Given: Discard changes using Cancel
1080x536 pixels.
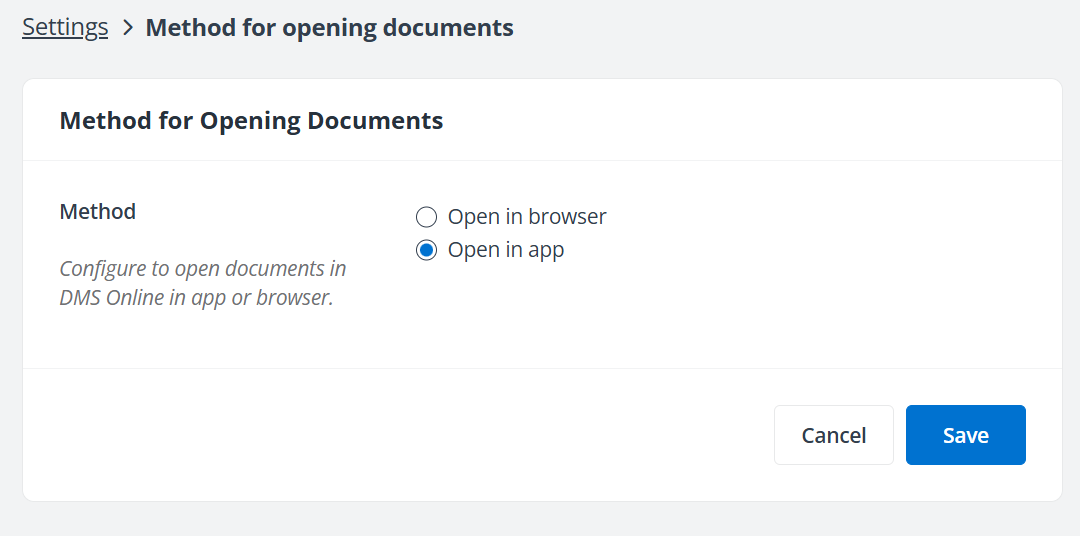Looking at the screenshot, I should coord(833,435).
